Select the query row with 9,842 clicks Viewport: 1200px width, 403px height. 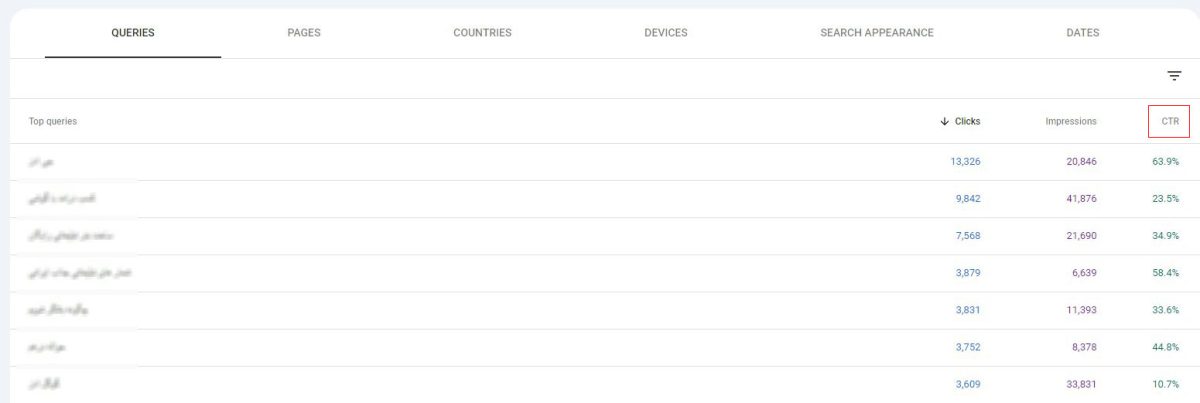(x=600, y=199)
